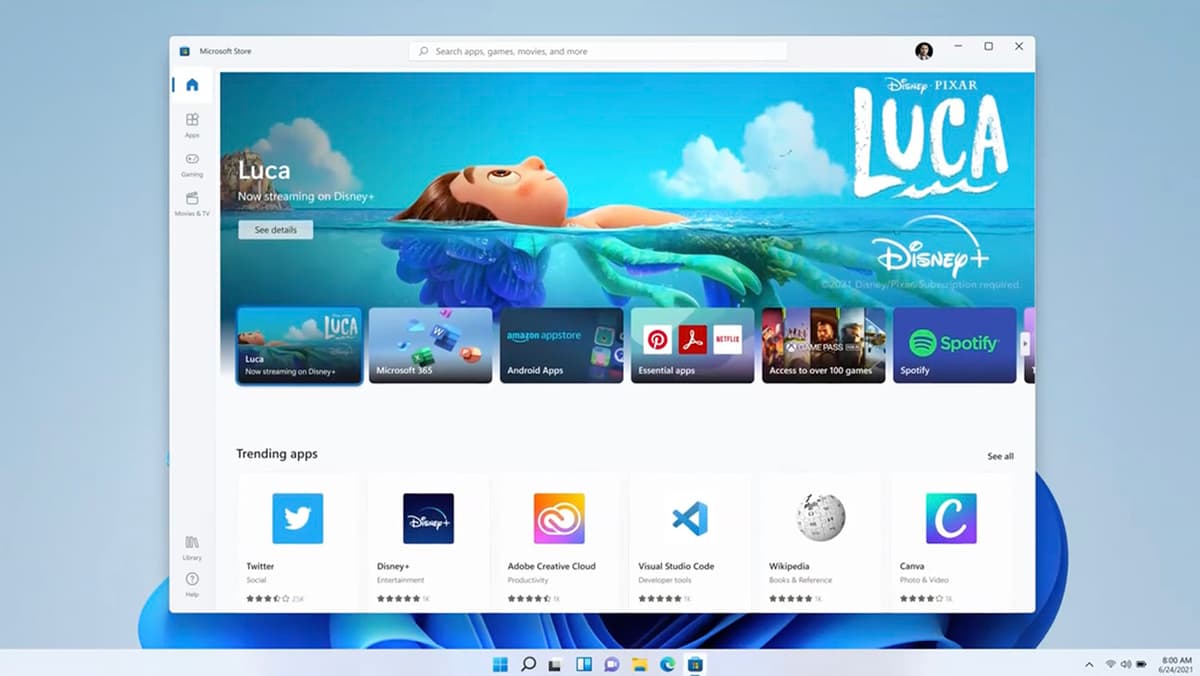Click the user profile avatar
This screenshot has width=1200, height=676.
tap(923, 51)
